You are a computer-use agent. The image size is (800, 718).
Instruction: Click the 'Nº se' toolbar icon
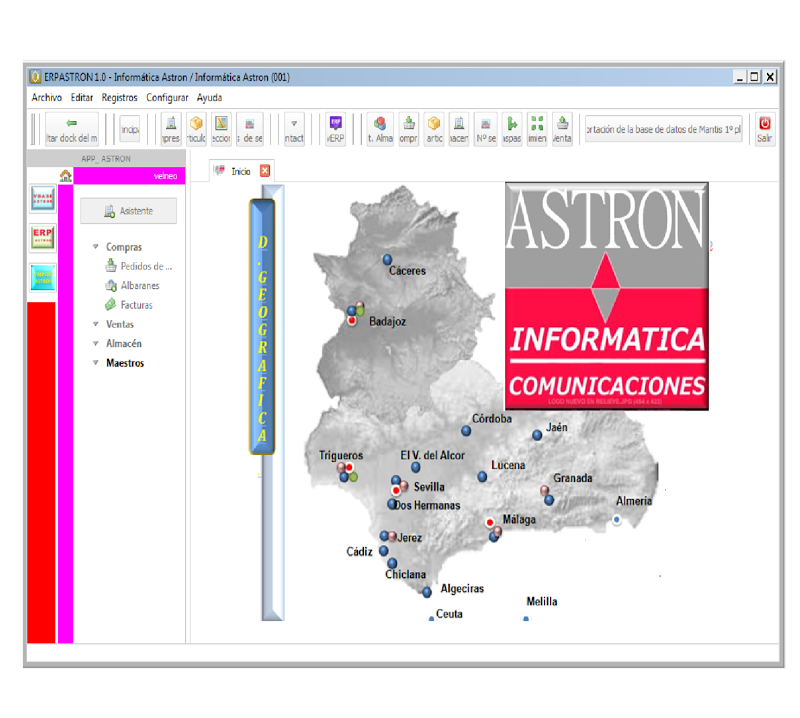[x=486, y=129]
